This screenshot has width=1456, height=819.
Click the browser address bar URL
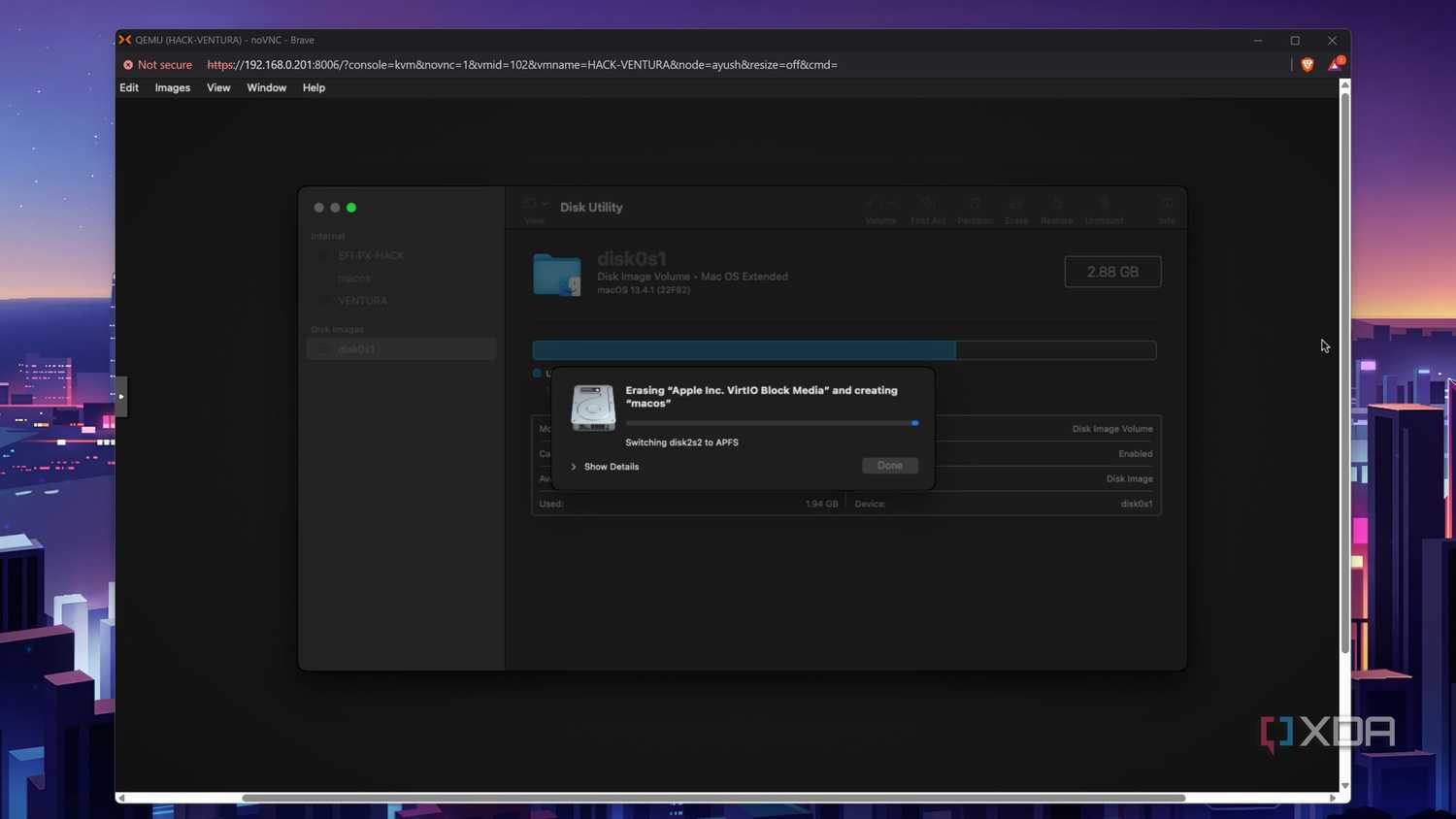[522, 65]
